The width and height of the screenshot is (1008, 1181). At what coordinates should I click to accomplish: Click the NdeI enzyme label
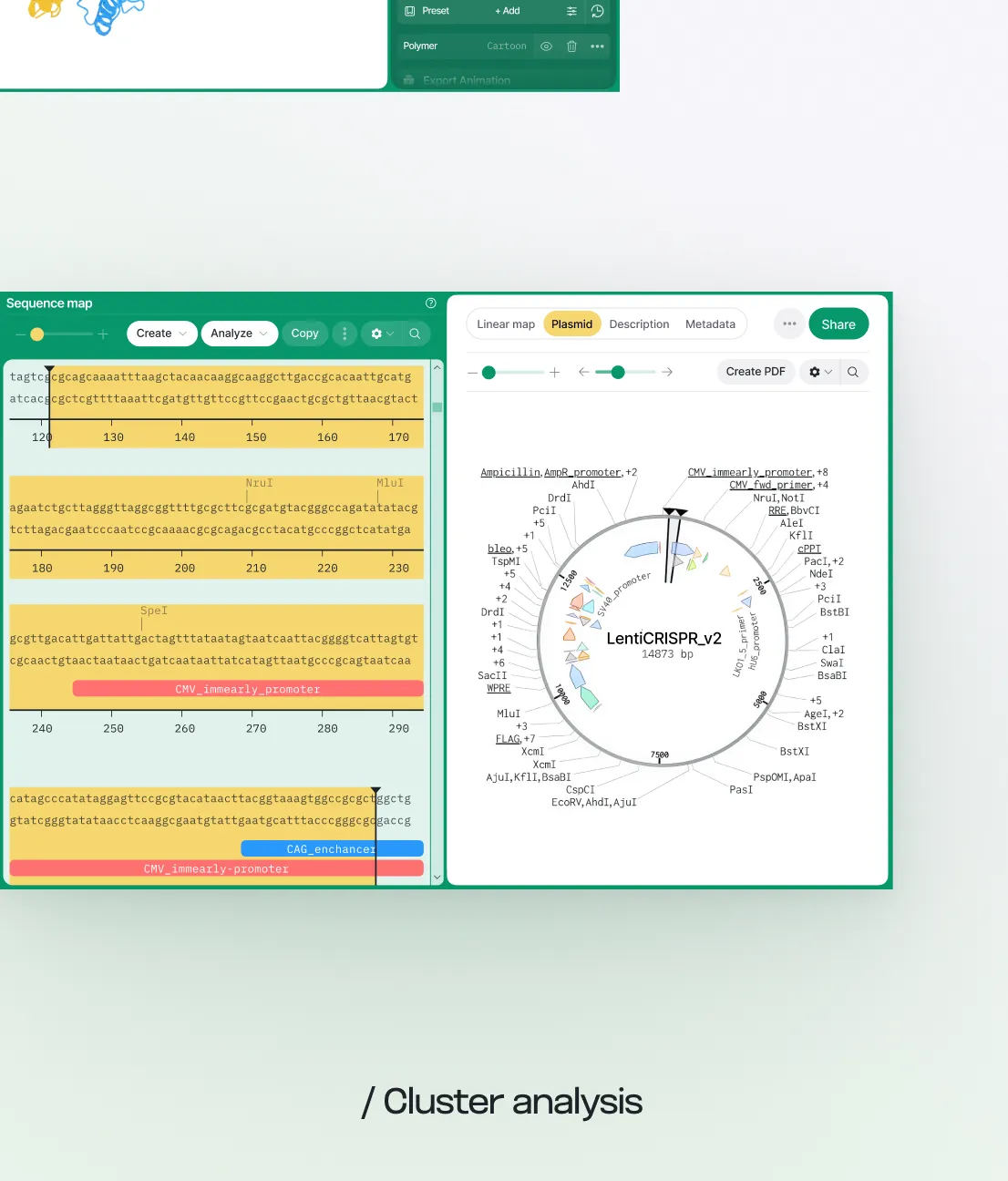[x=820, y=573]
